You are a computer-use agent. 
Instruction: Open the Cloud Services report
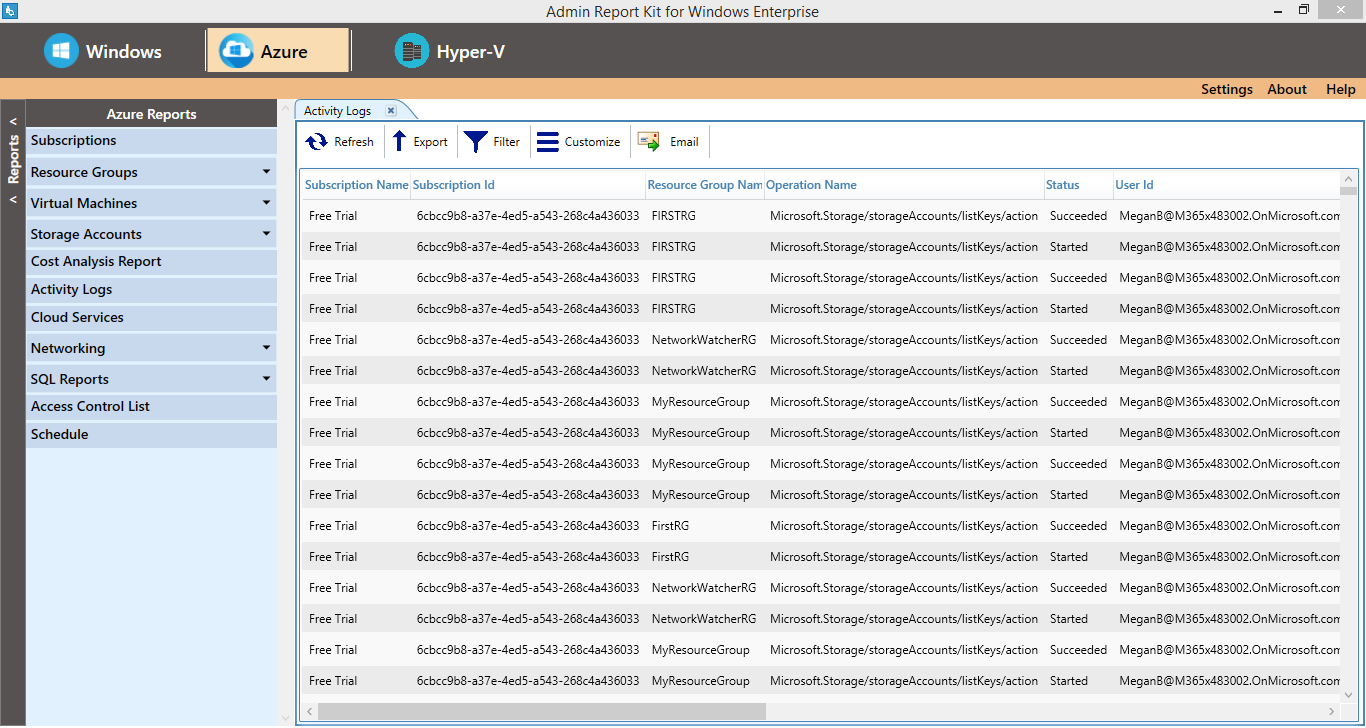coord(151,318)
